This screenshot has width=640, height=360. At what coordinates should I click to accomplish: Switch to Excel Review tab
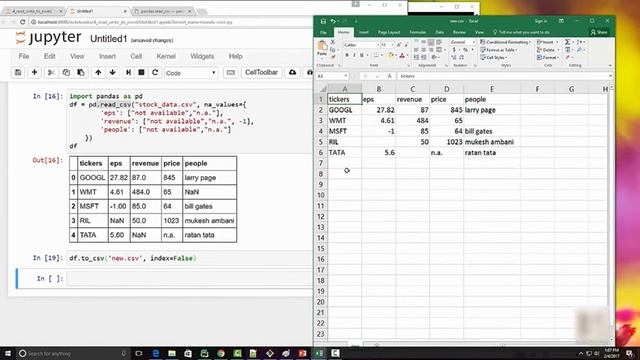pyautogui.click(x=459, y=32)
